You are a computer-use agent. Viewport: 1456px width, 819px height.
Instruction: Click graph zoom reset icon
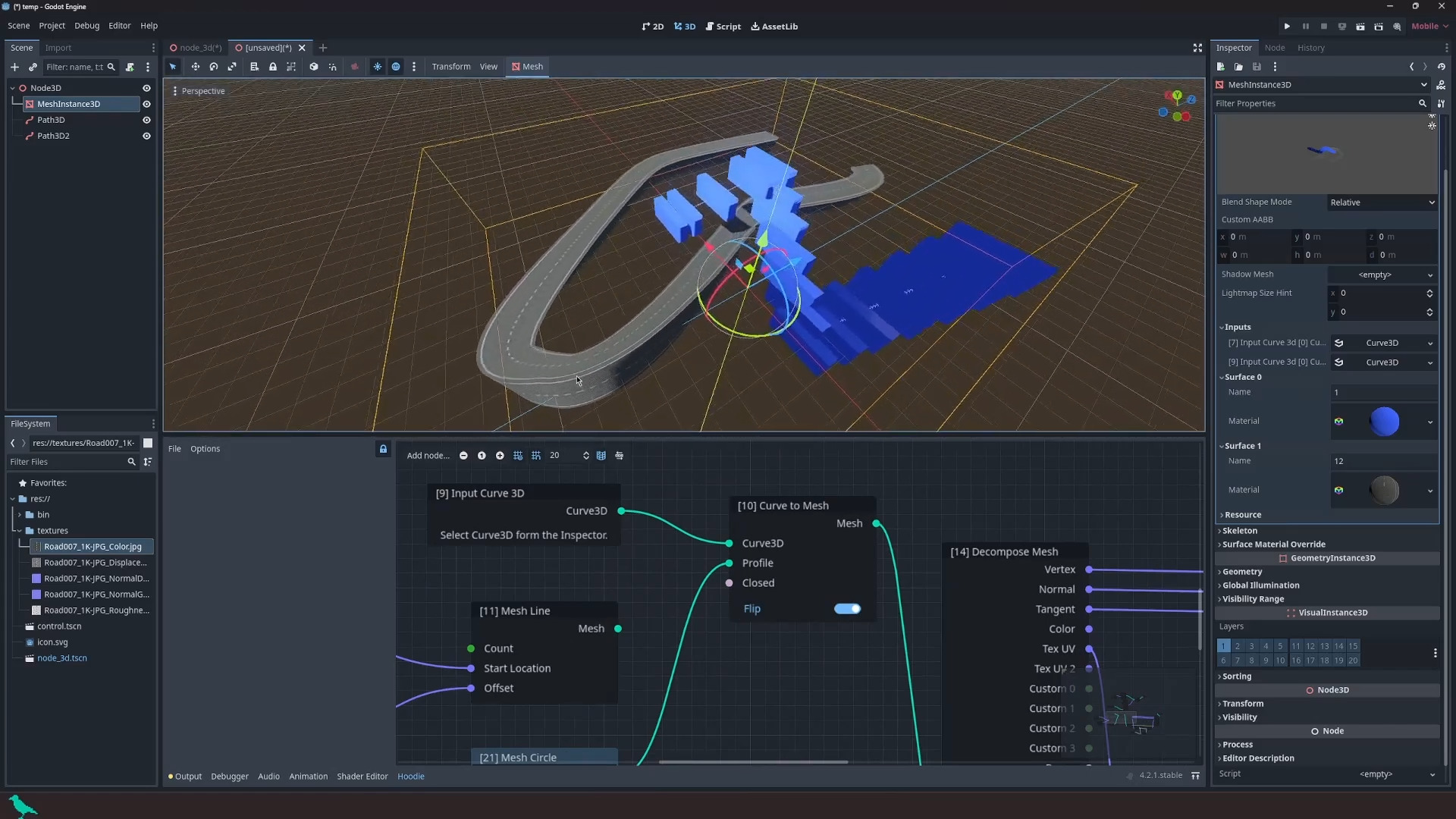coord(482,456)
